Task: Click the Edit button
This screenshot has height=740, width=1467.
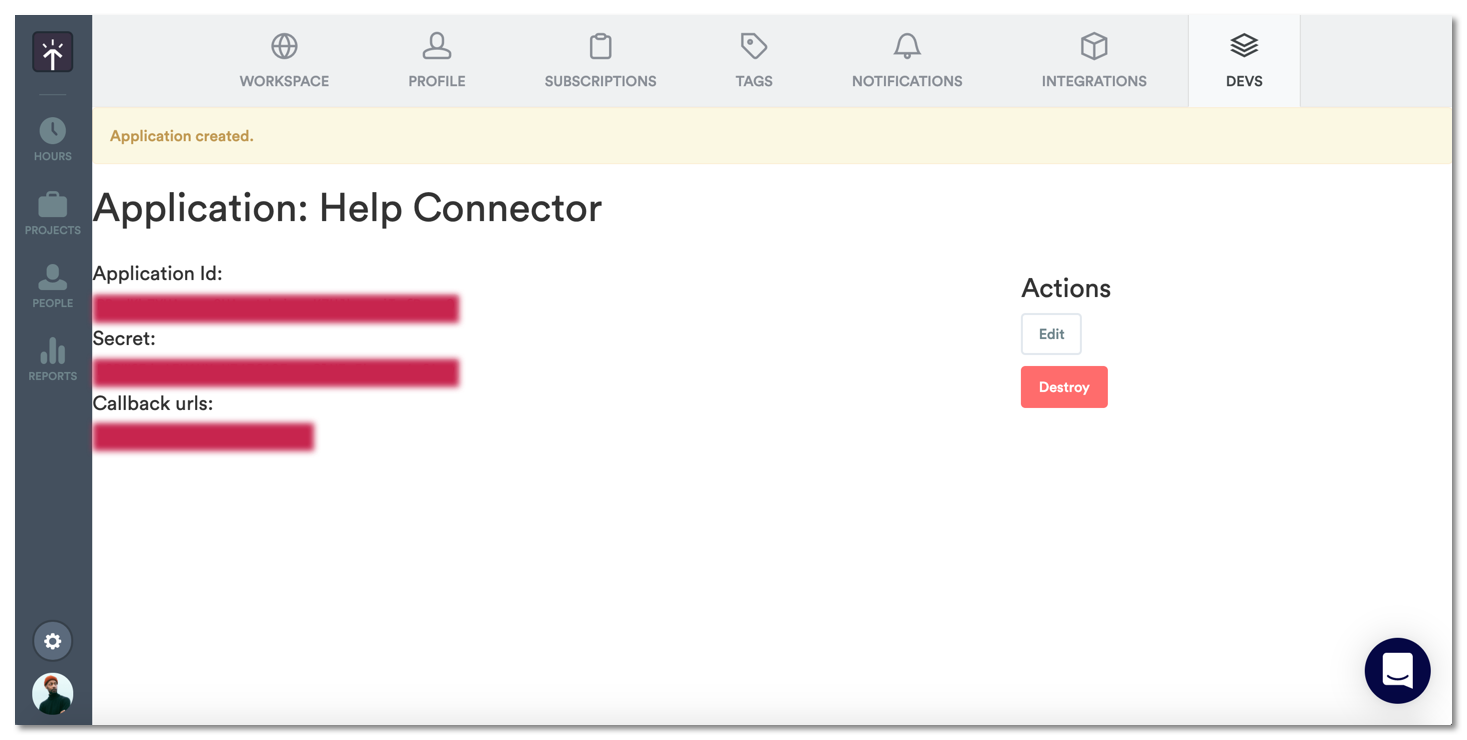Action: pos(1051,334)
